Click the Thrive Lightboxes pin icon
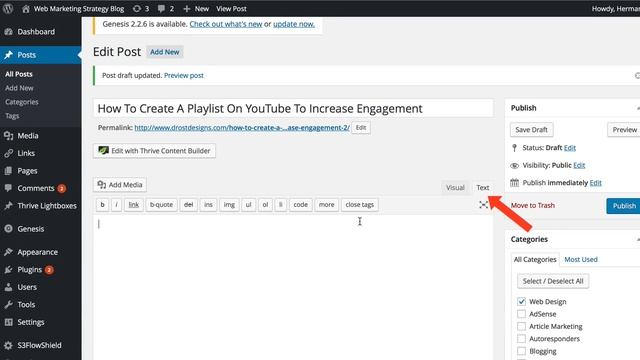This screenshot has width=640, height=360. (9, 206)
